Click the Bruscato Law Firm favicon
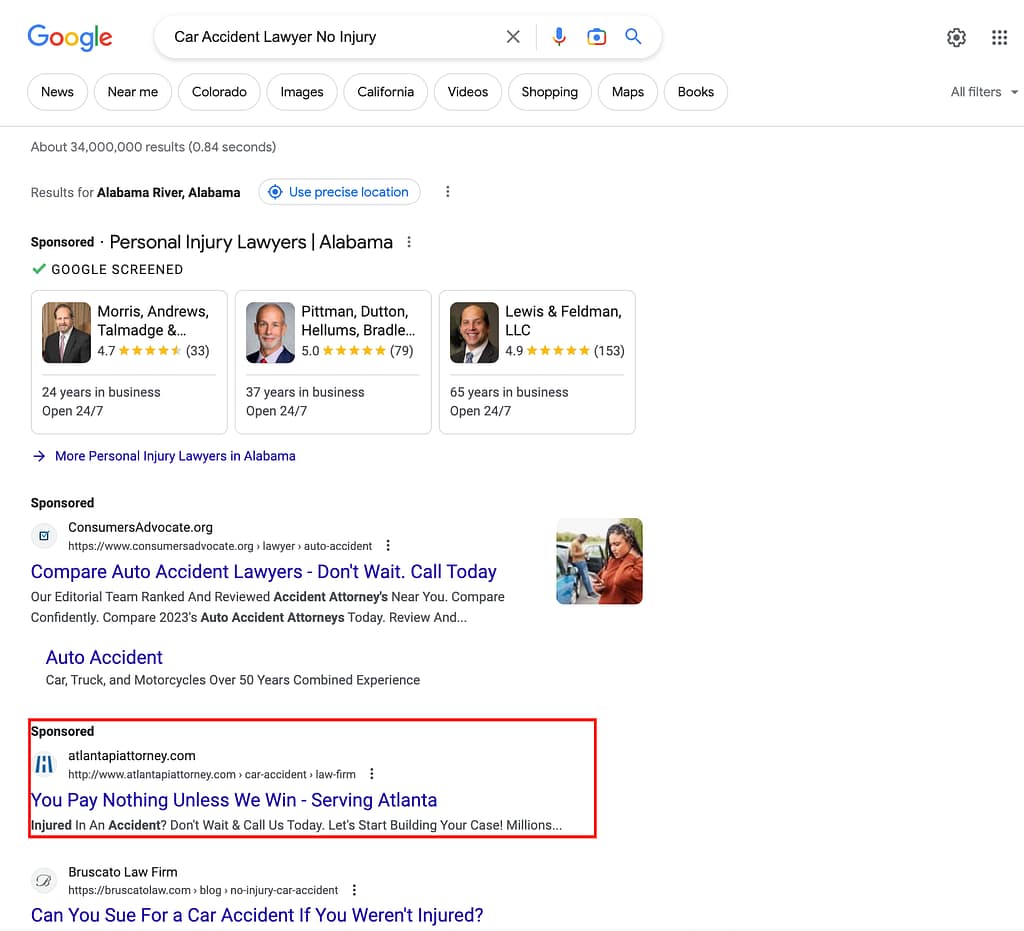Screen dimensions: 1024x931 pos(44,881)
